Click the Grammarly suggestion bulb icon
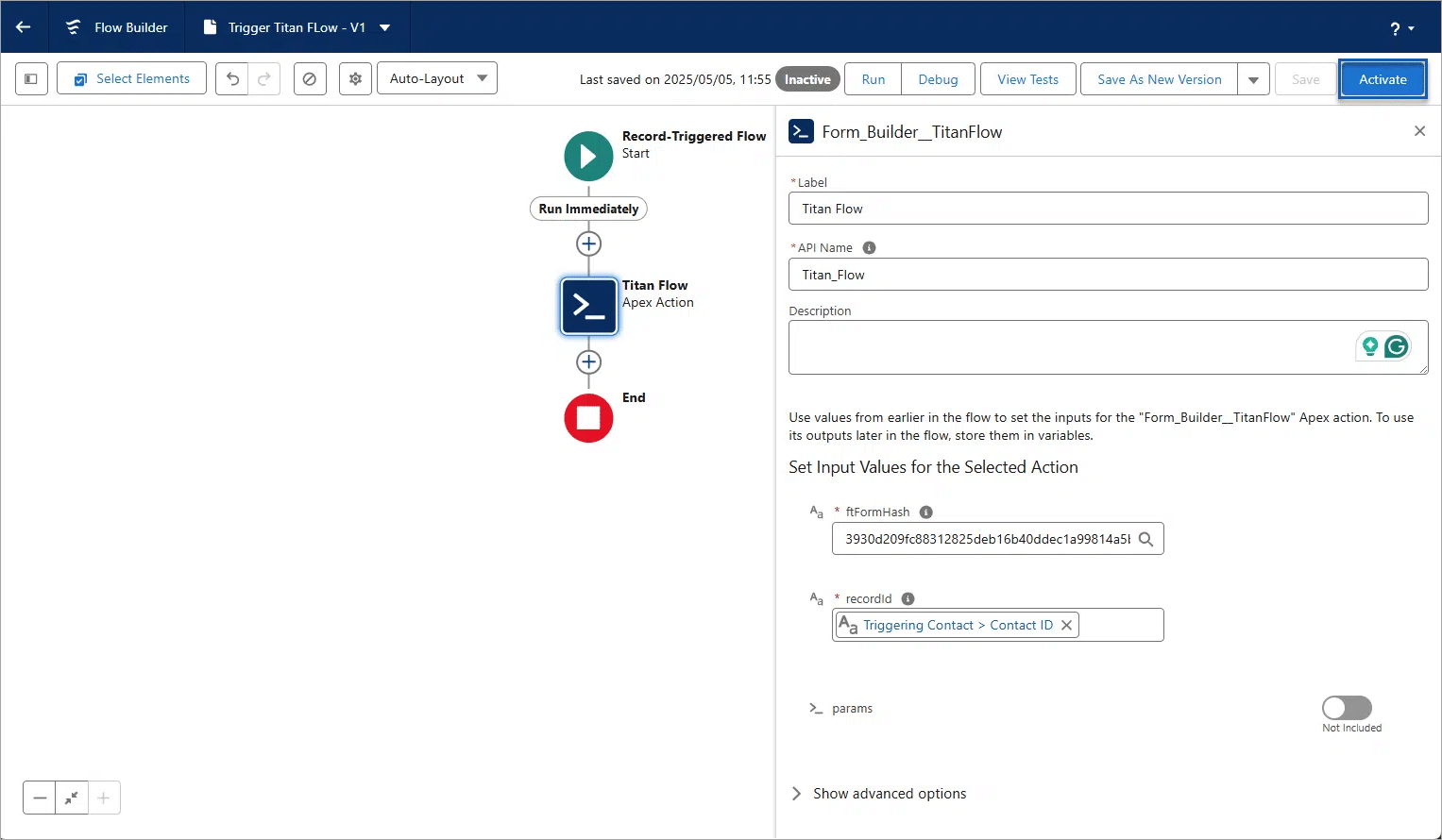The image size is (1442, 840). pos(1369,346)
